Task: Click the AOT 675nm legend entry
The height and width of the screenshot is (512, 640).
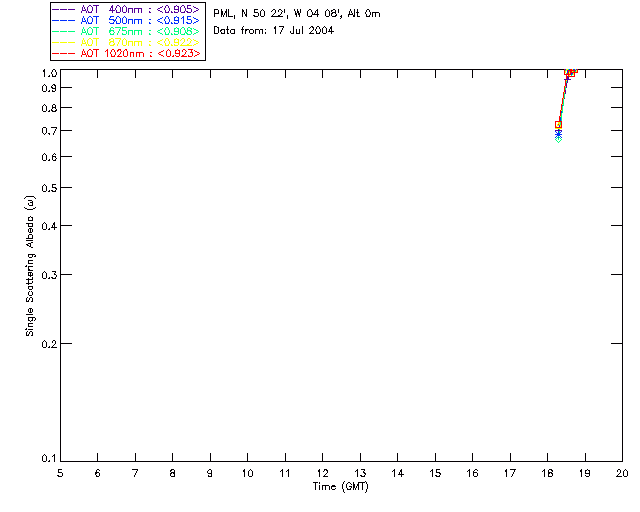Action: coord(126,31)
